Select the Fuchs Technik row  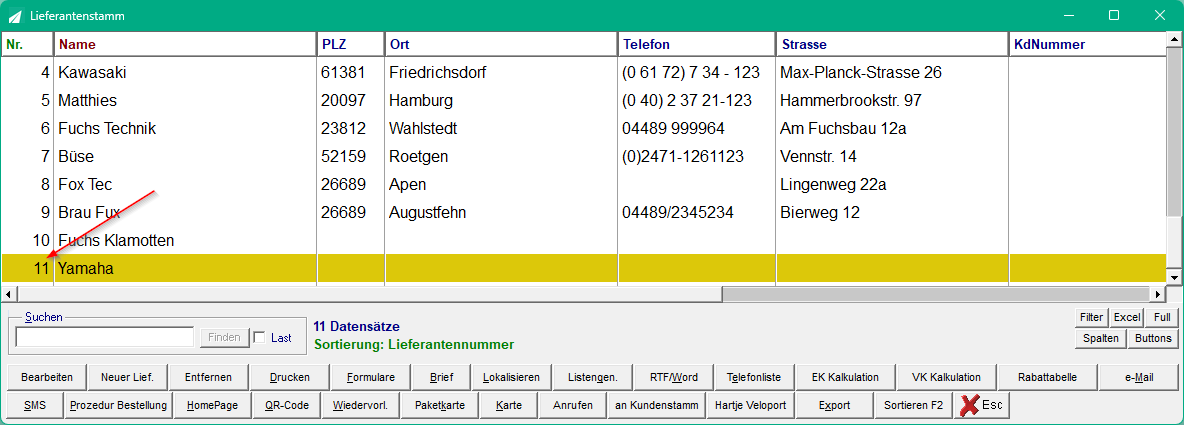584,129
